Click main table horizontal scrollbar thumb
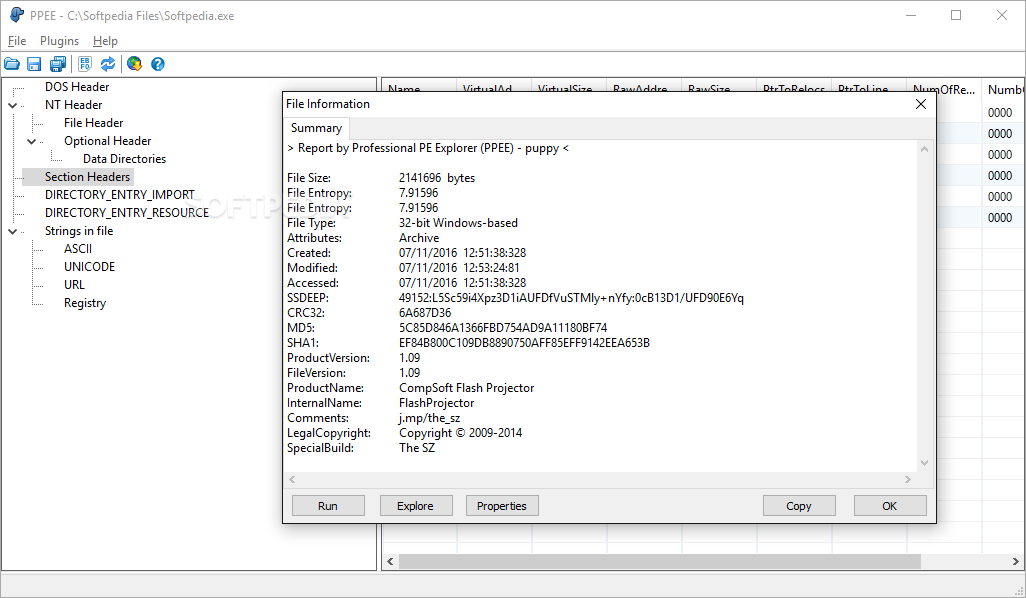 coord(660,561)
